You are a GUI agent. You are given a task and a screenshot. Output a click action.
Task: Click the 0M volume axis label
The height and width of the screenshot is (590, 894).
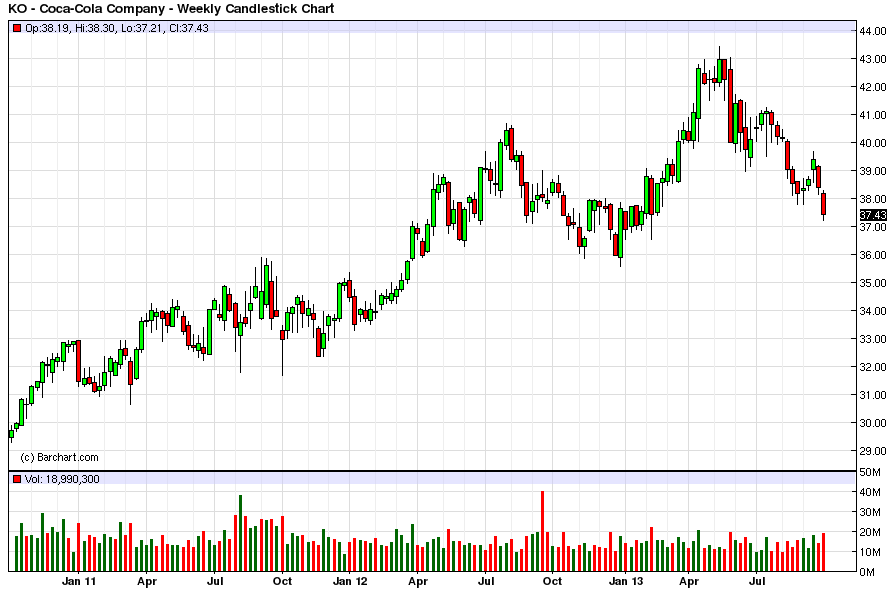click(x=867, y=572)
